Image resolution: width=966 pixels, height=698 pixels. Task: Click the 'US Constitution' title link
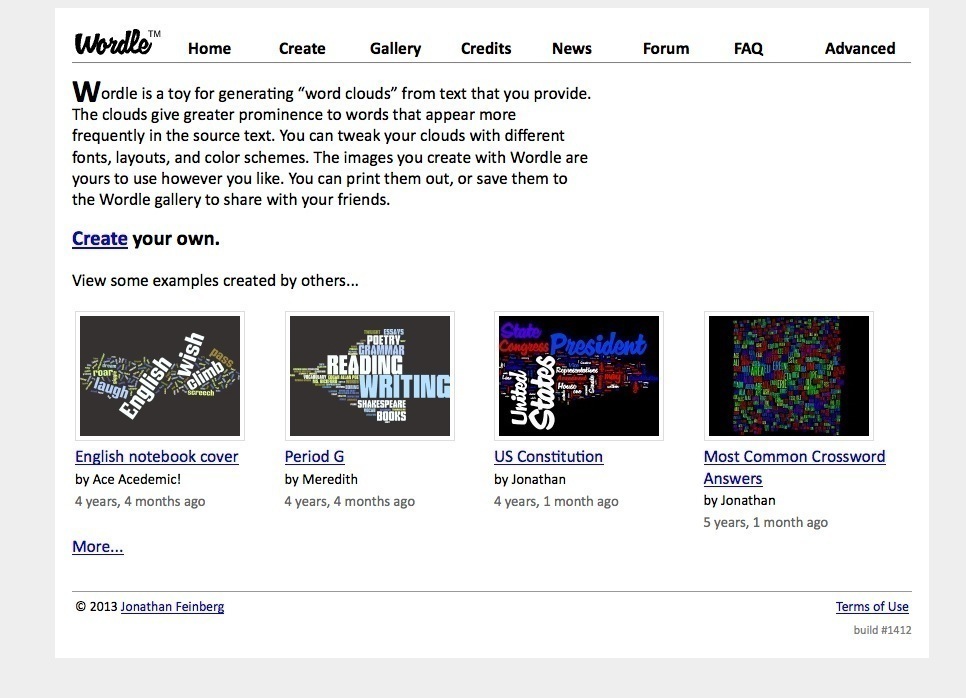click(548, 457)
